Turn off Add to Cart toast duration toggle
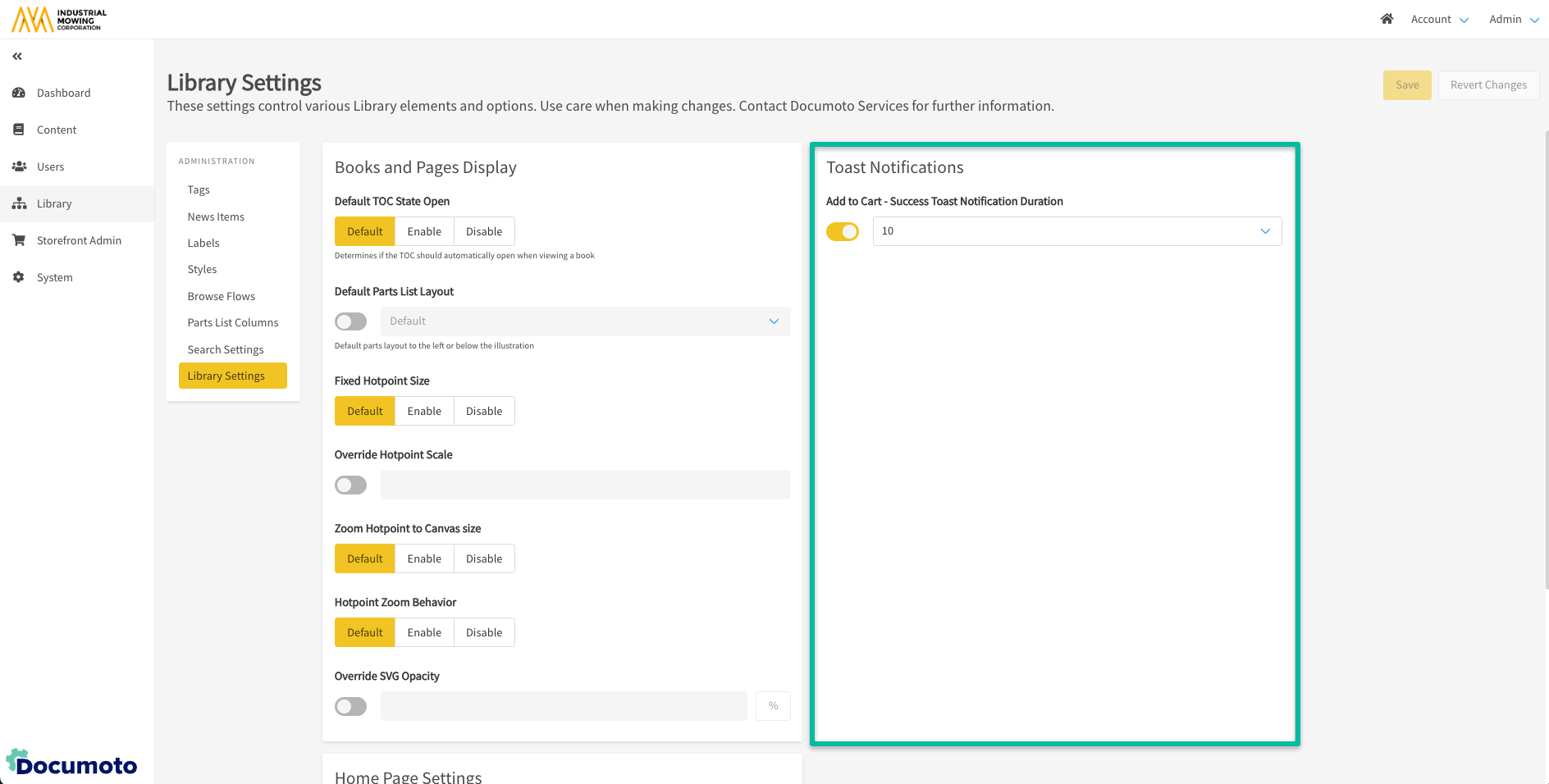This screenshot has width=1549, height=784. [842, 231]
